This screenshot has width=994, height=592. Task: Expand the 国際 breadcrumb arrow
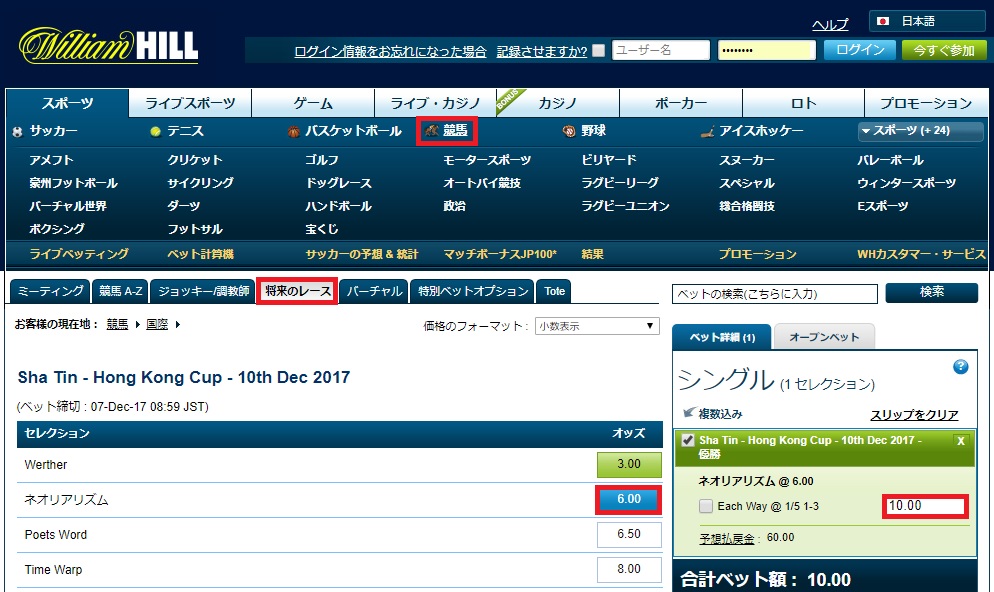click(x=178, y=325)
